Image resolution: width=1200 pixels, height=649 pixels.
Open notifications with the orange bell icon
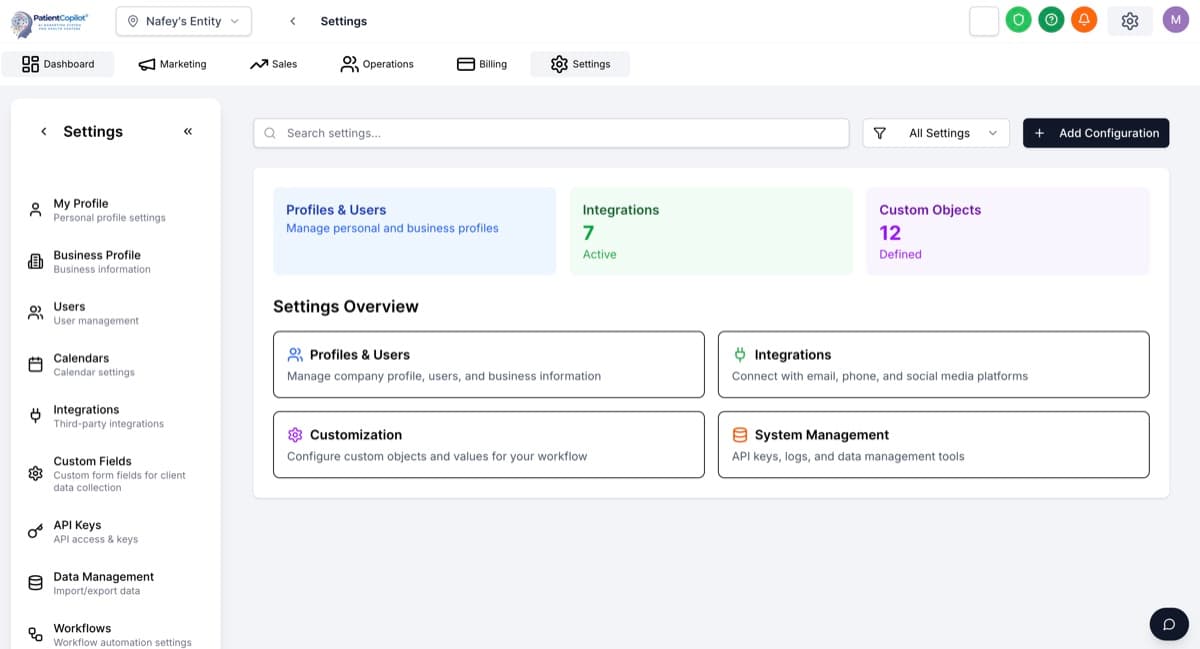pyautogui.click(x=1084, y=20)
